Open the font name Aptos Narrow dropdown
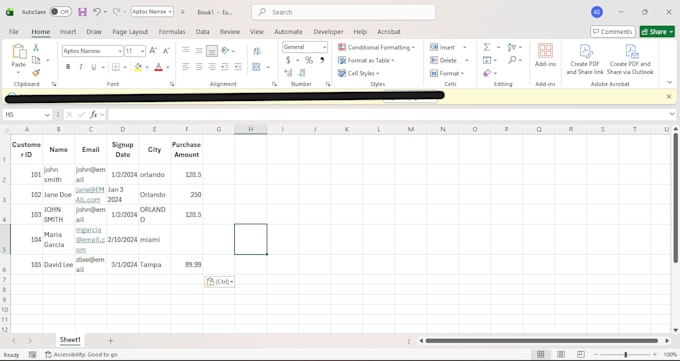Viewport: 680px width, 361px height. point(120,51)
